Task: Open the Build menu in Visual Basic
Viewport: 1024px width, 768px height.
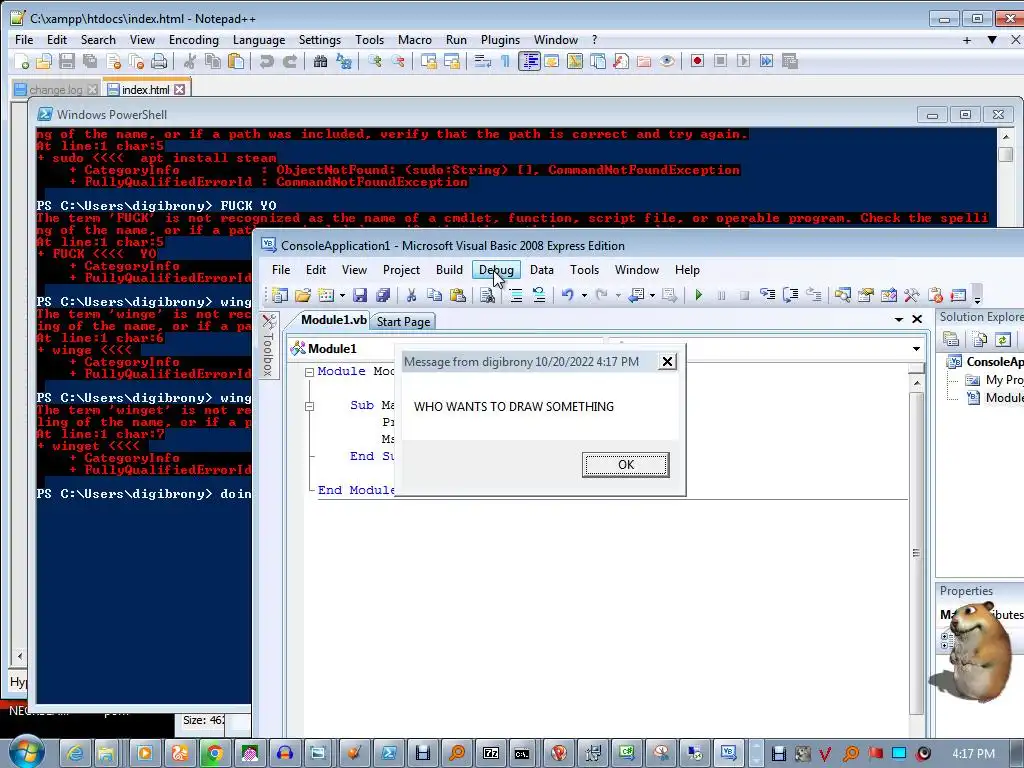Action: pyautogui.click(x=449, y=270)
